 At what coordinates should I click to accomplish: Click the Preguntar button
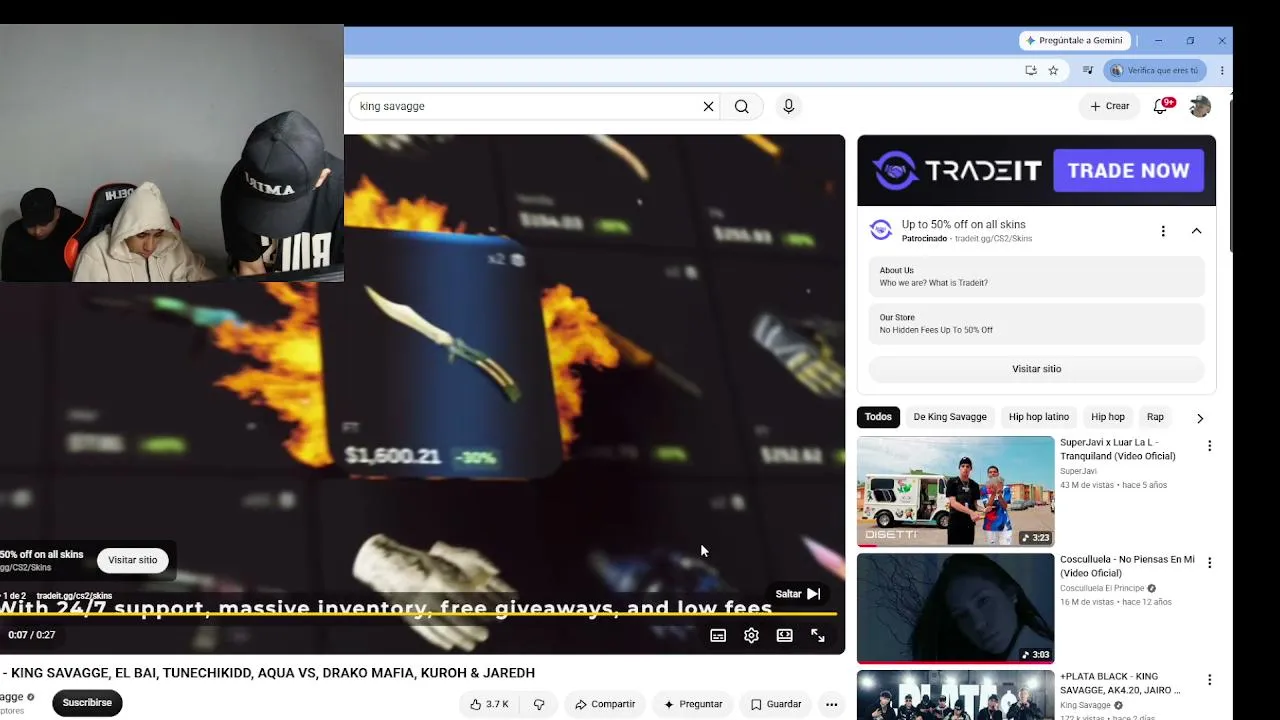(692, 704)
